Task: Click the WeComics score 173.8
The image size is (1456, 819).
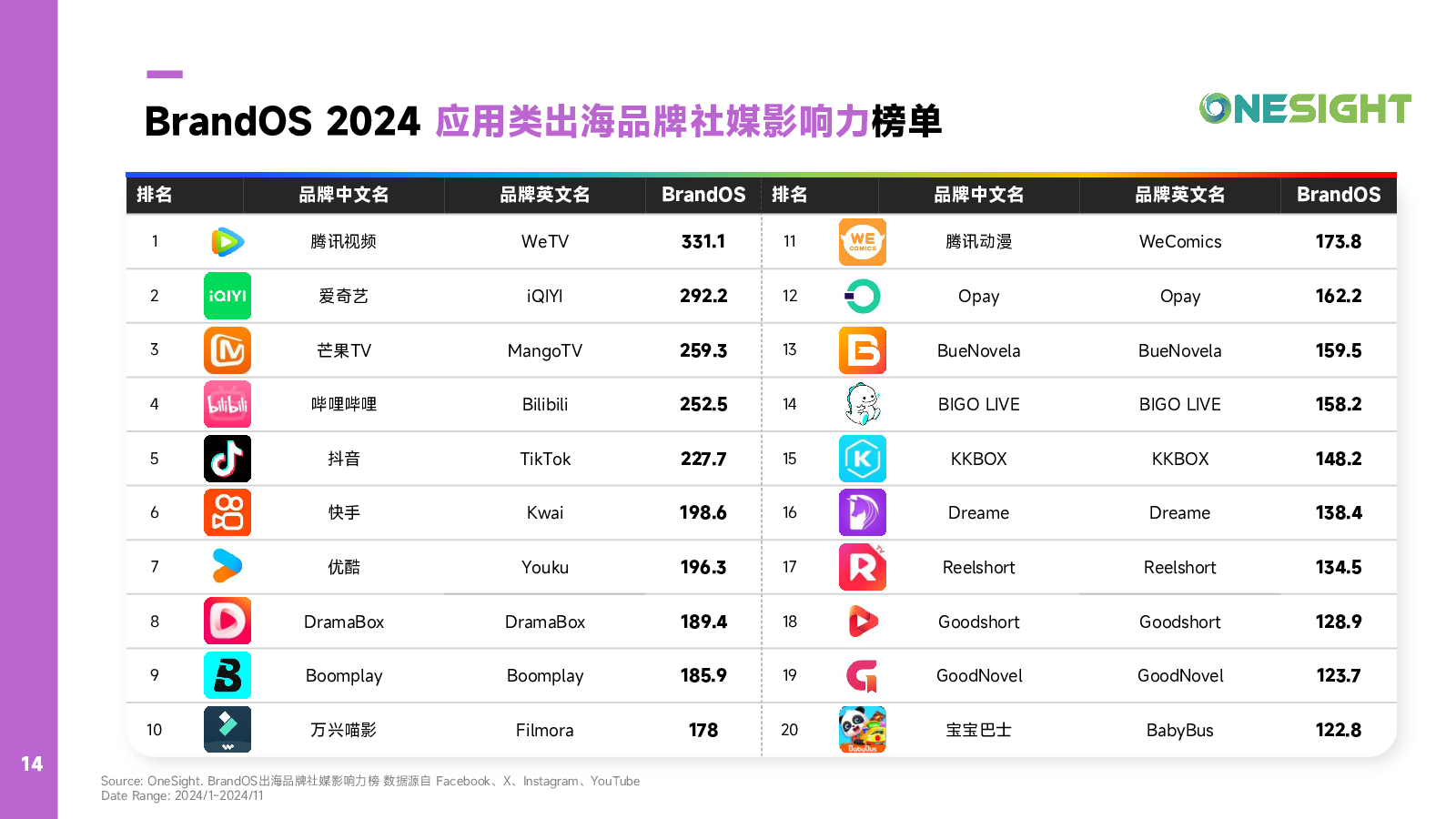Action: 1339,242
